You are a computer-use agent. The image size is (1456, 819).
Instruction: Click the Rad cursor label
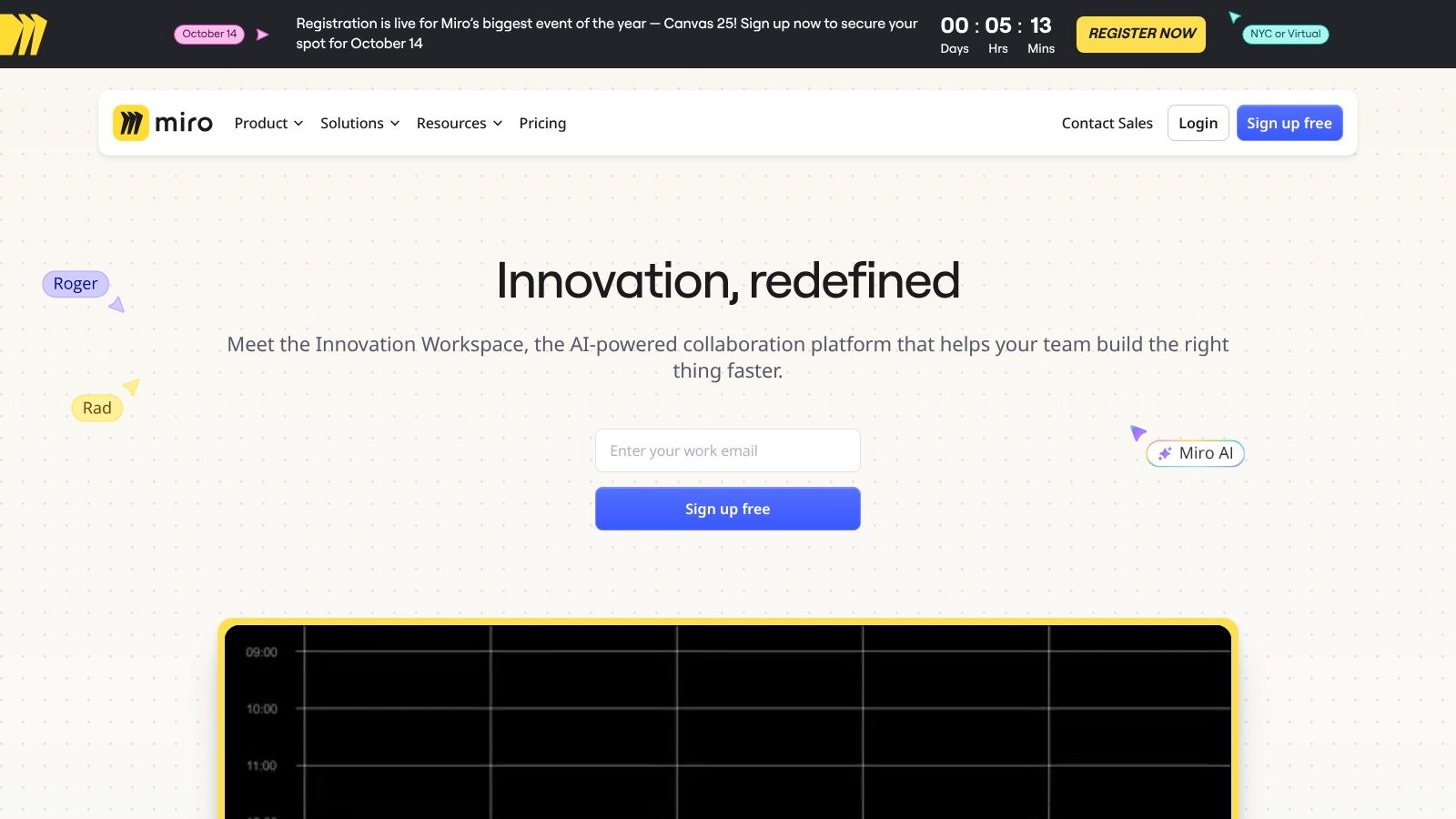point(97,408)
